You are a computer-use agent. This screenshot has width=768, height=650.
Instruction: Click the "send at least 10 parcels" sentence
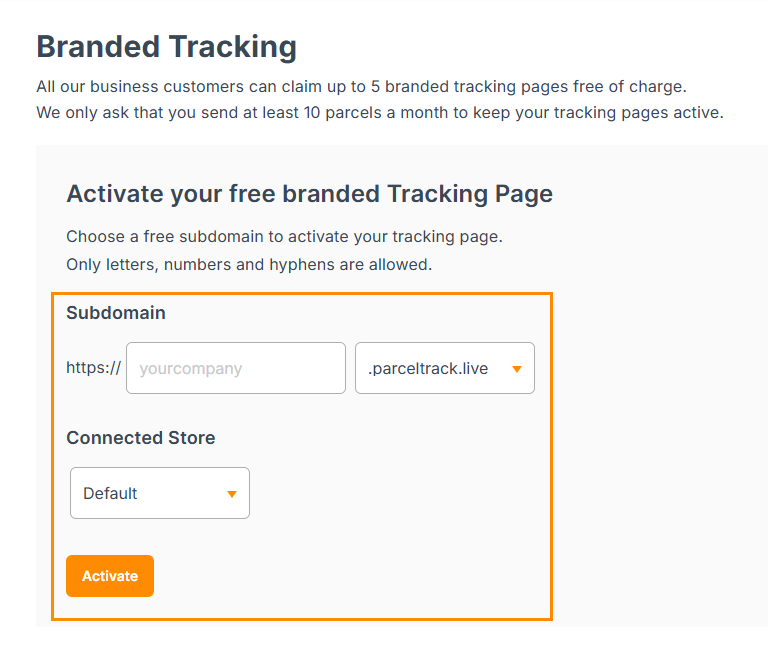click(379, 112)
